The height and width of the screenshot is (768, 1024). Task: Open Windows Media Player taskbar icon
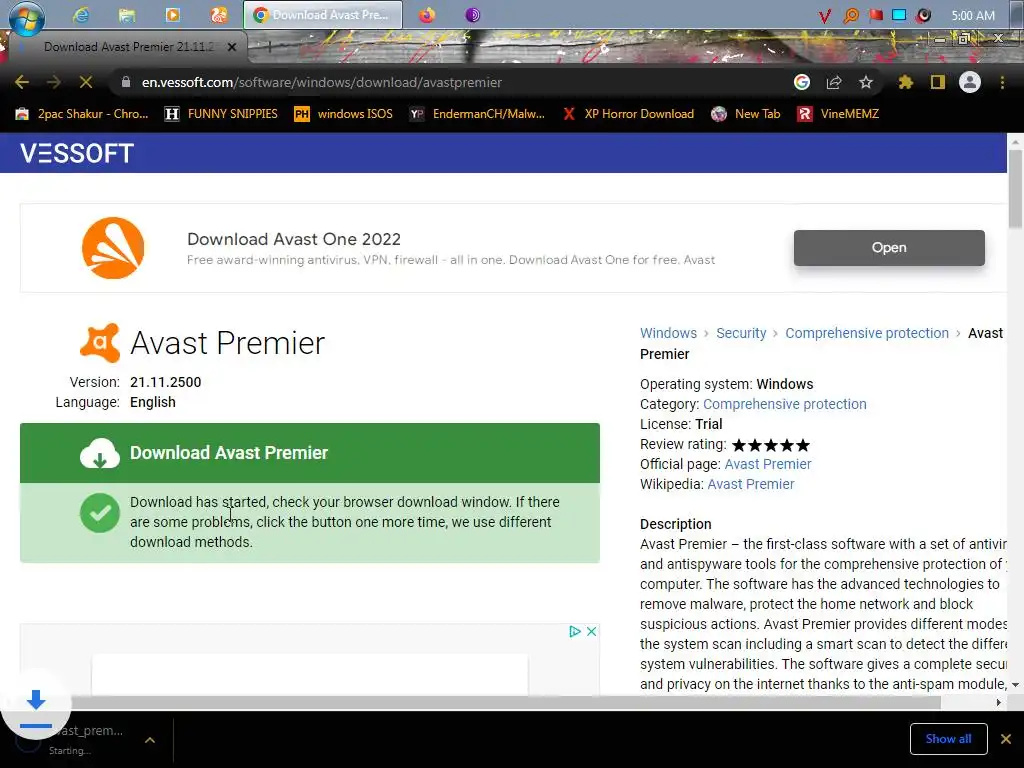[x=172, y=14]
